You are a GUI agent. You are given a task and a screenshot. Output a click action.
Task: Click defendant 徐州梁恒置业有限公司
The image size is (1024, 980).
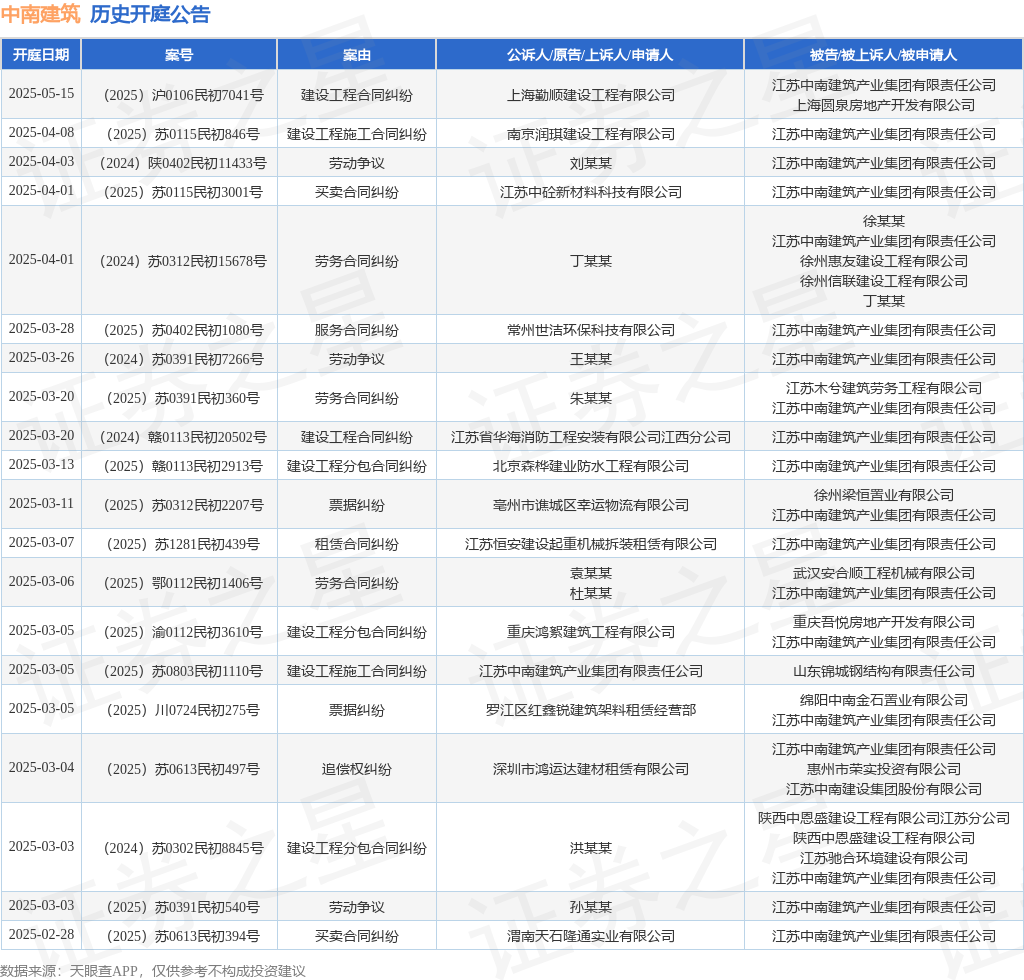(x=884, y=495)
